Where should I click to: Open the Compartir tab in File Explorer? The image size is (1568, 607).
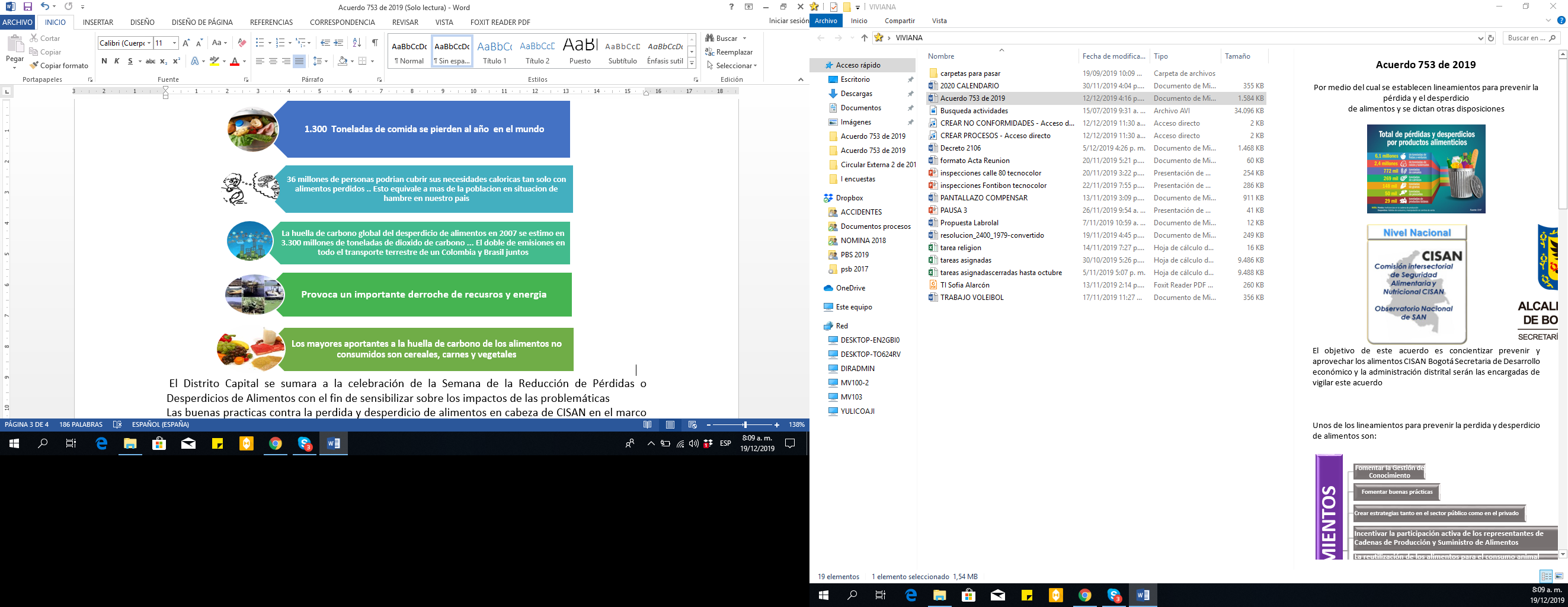900,21
